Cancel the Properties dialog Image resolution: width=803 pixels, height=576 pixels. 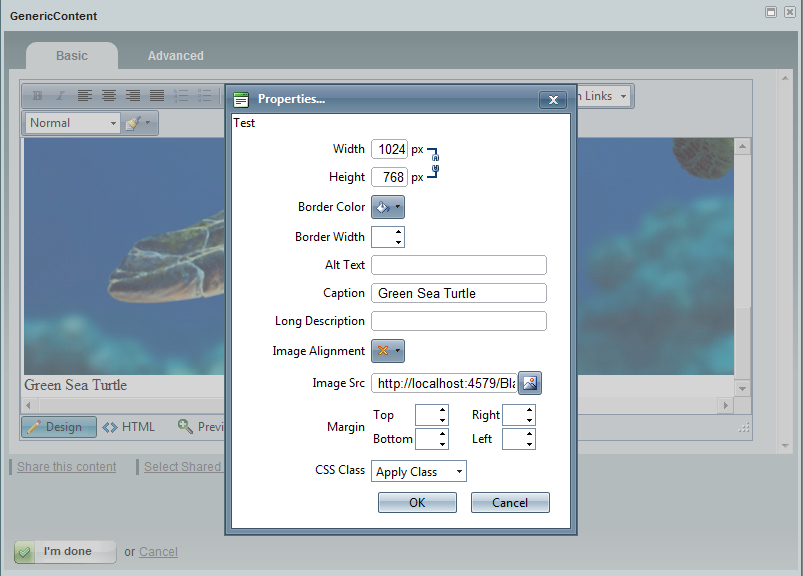coord(510,503)
